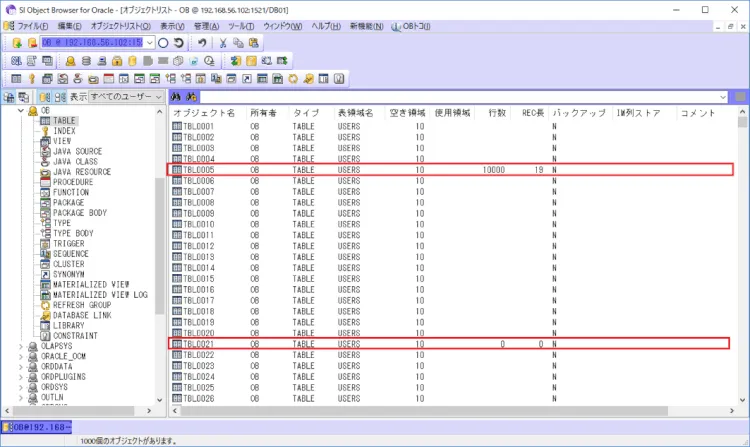Click the circle icon beside the connection combo
The image size is (750, 447).
tap(163, 43)
